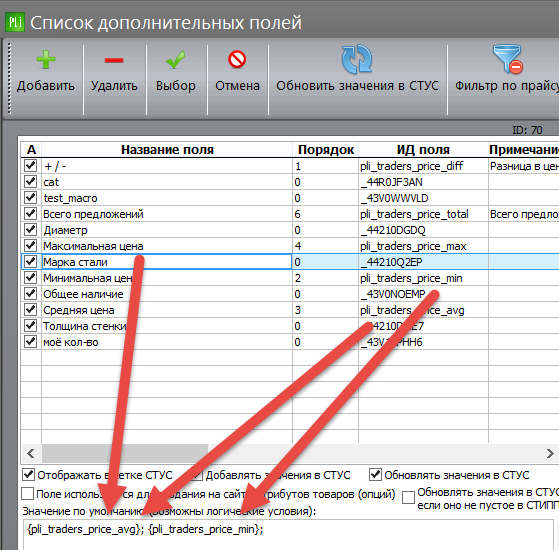The width and height of the screenshot is (559, 550).
Task: Sort by the Порядок column header
Action: coord(325,150)
